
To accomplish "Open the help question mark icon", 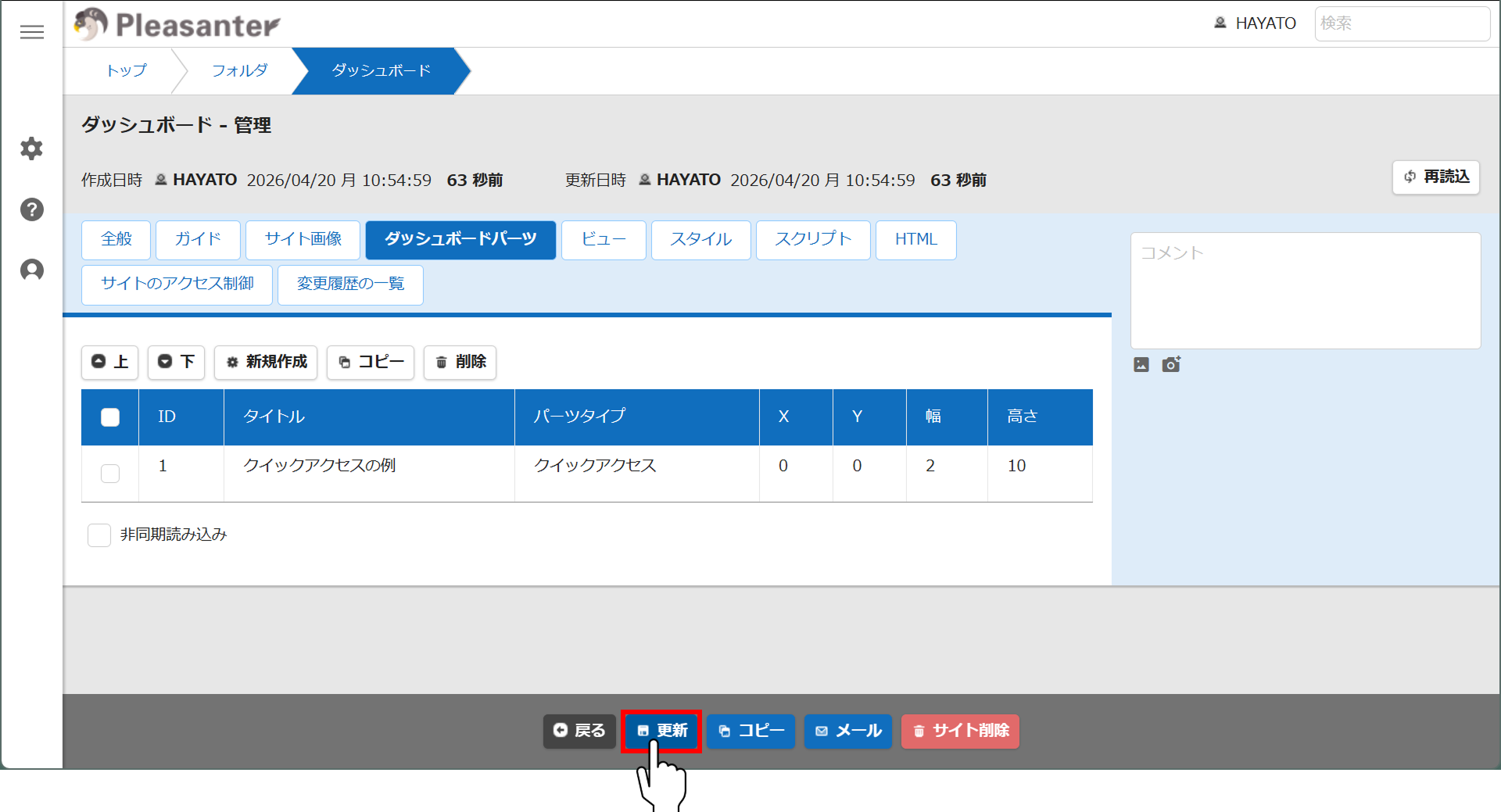I will coord(32,209).
